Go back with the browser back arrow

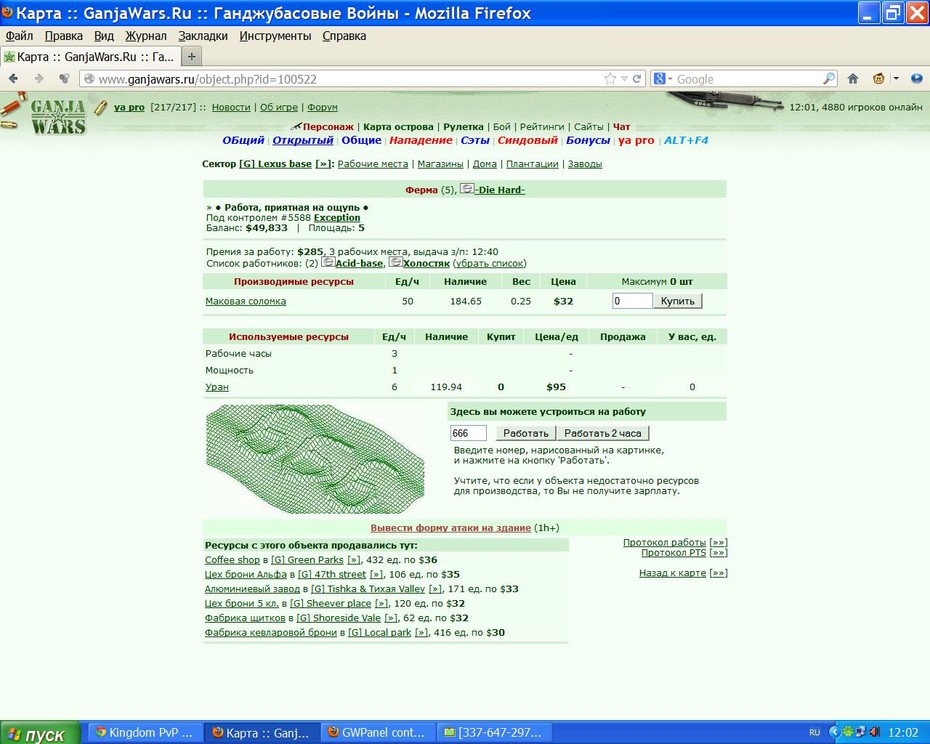click(x=13, y=79)
